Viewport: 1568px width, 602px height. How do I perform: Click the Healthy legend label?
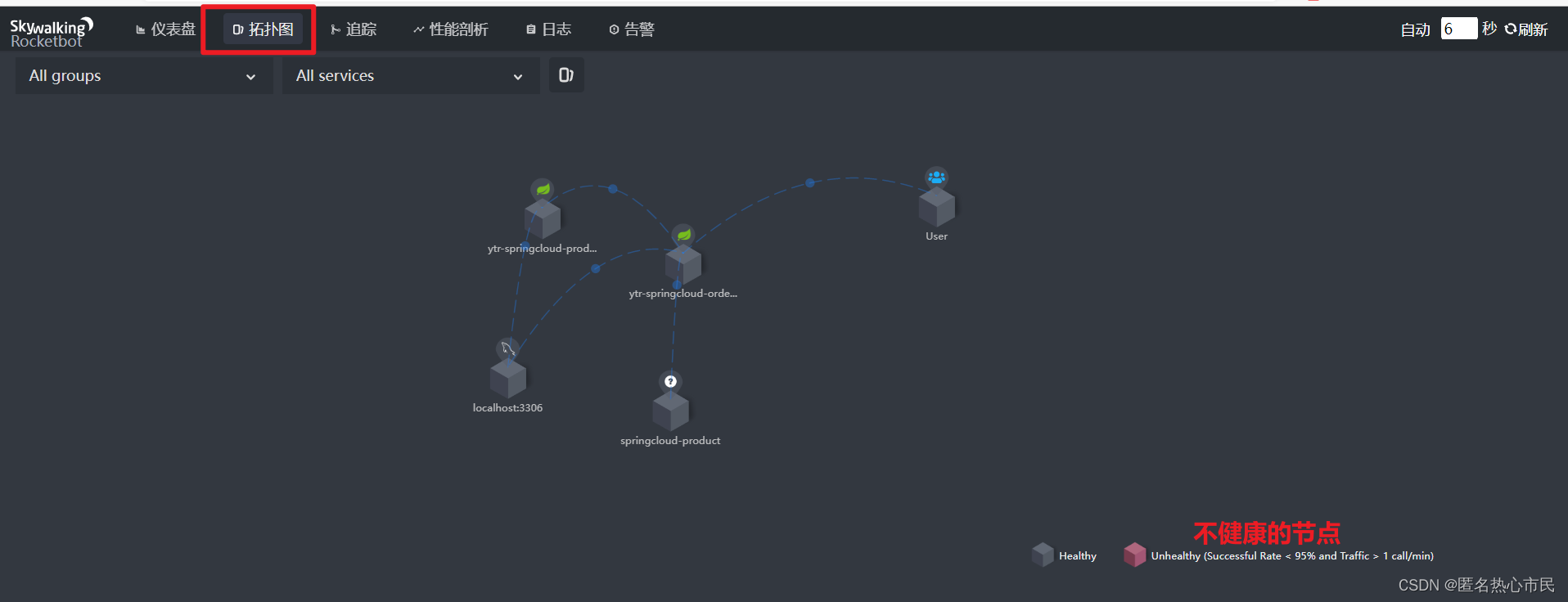(1078, 556)
